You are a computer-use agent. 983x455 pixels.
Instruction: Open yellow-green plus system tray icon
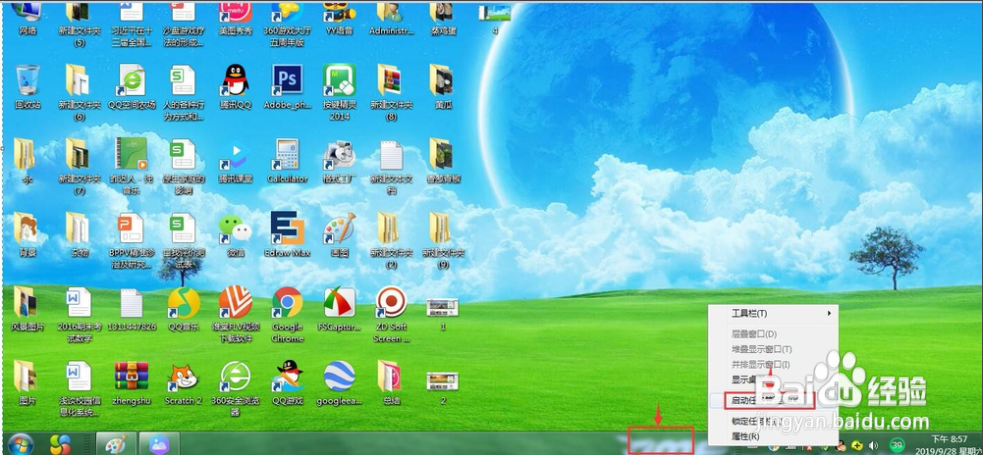[857, 445]
